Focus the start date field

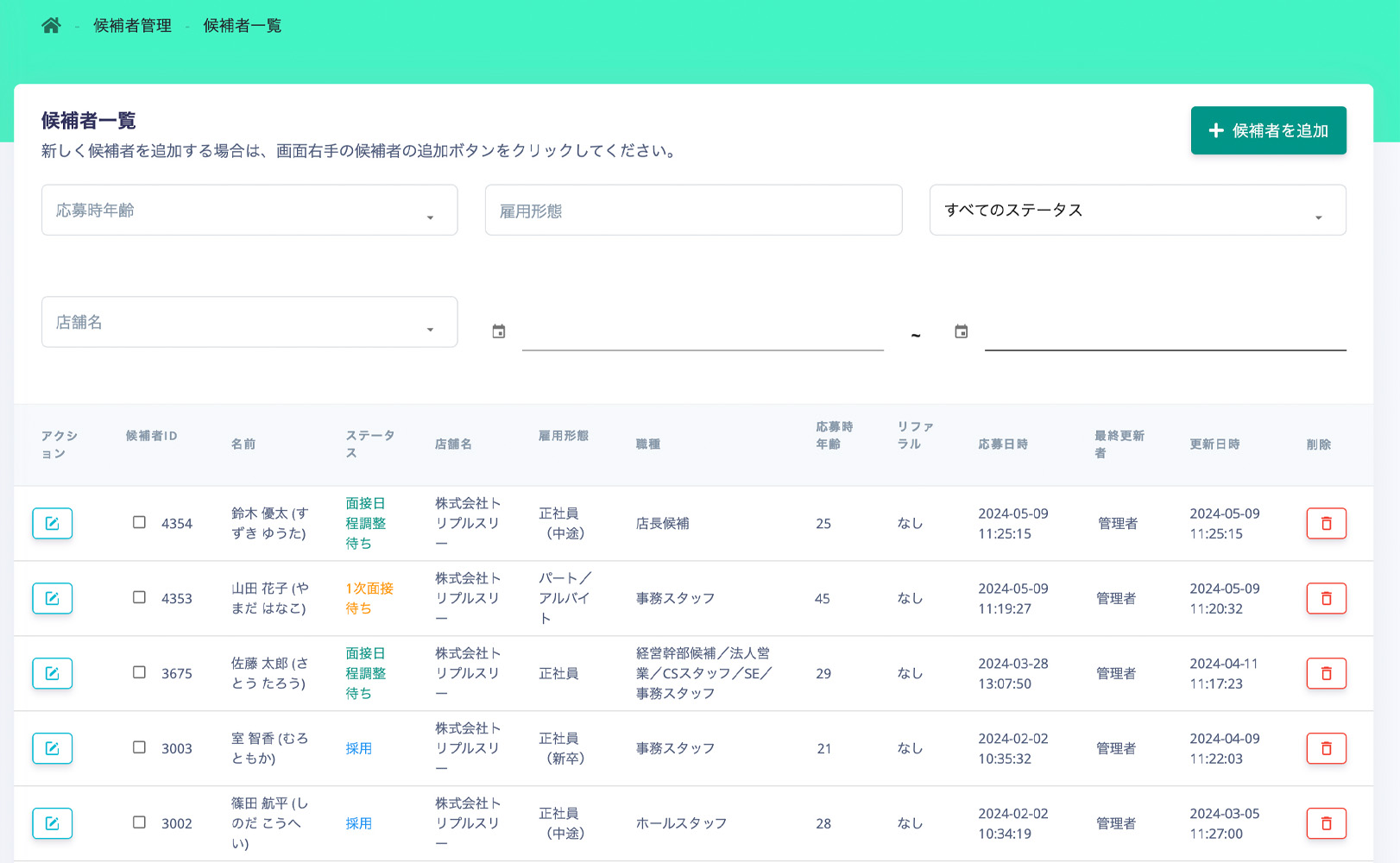click(703, 331)
